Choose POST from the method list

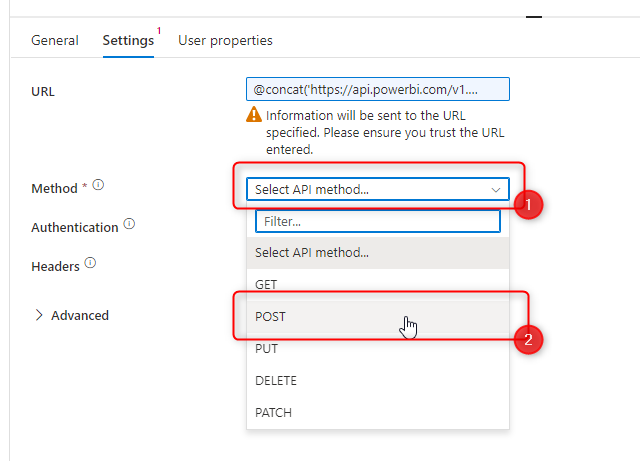click(378, 316)
